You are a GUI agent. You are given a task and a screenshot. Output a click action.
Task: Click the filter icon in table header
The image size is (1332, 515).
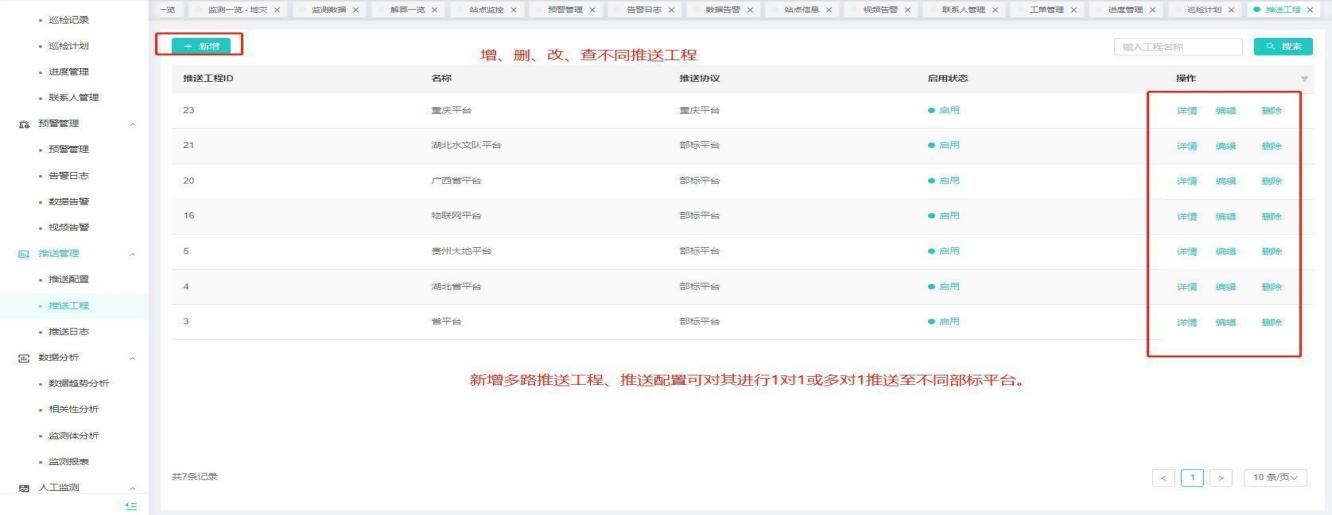click(1304, 79)
